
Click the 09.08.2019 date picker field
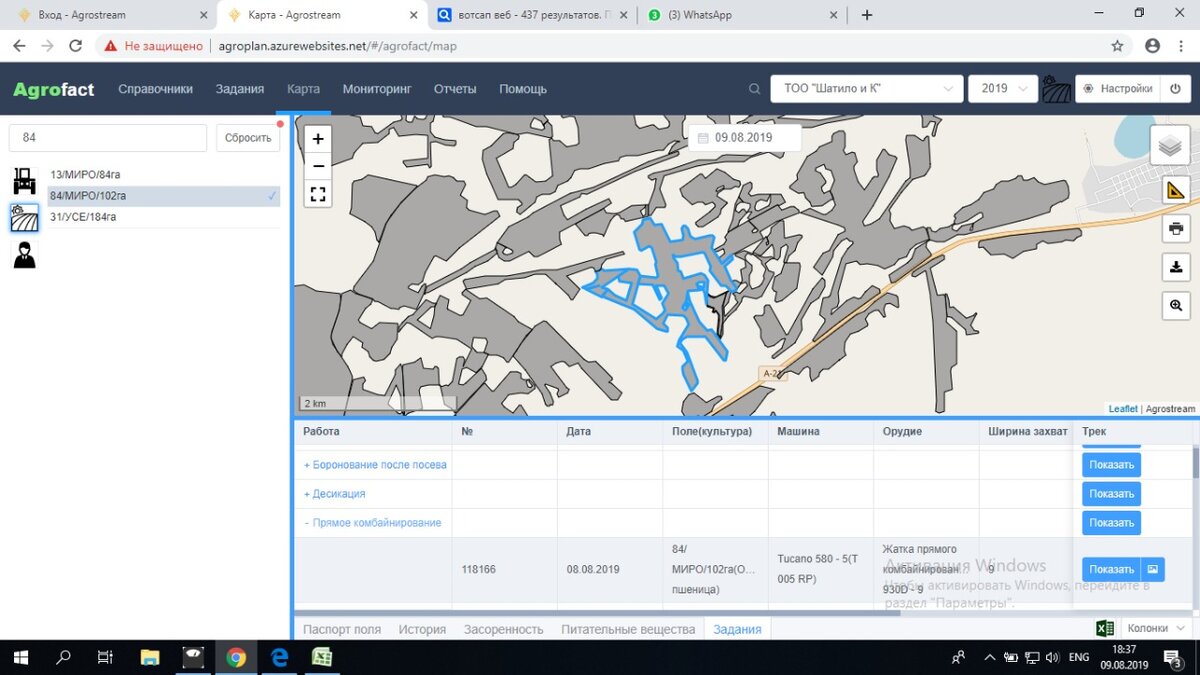[x=744, y=138]
